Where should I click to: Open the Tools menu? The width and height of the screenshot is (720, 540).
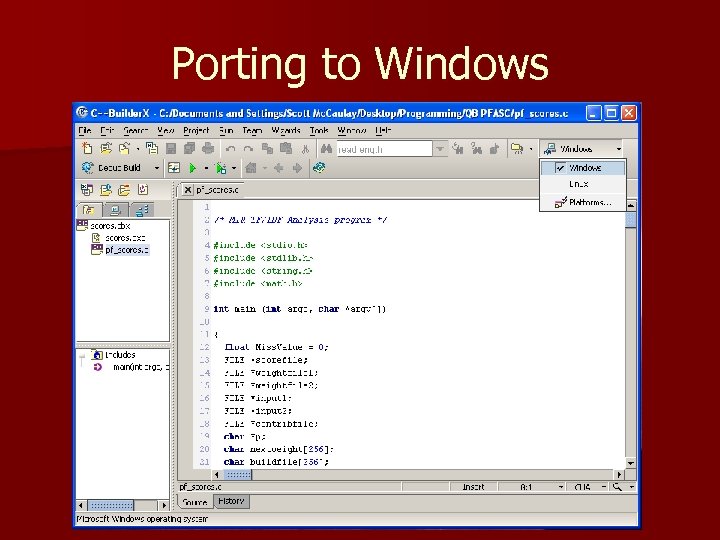[x=319, y=131]
